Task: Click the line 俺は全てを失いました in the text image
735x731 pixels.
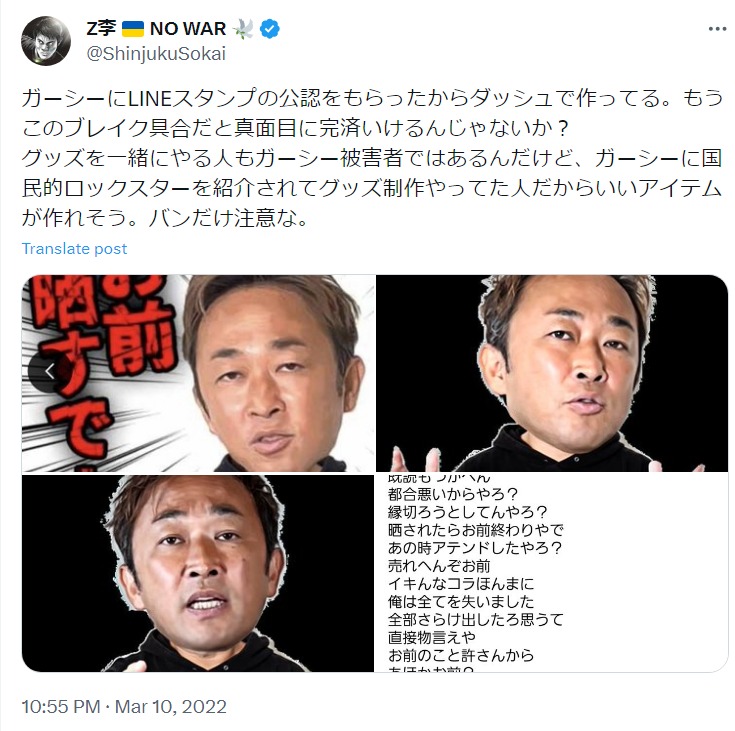Action: click(461, 602)
